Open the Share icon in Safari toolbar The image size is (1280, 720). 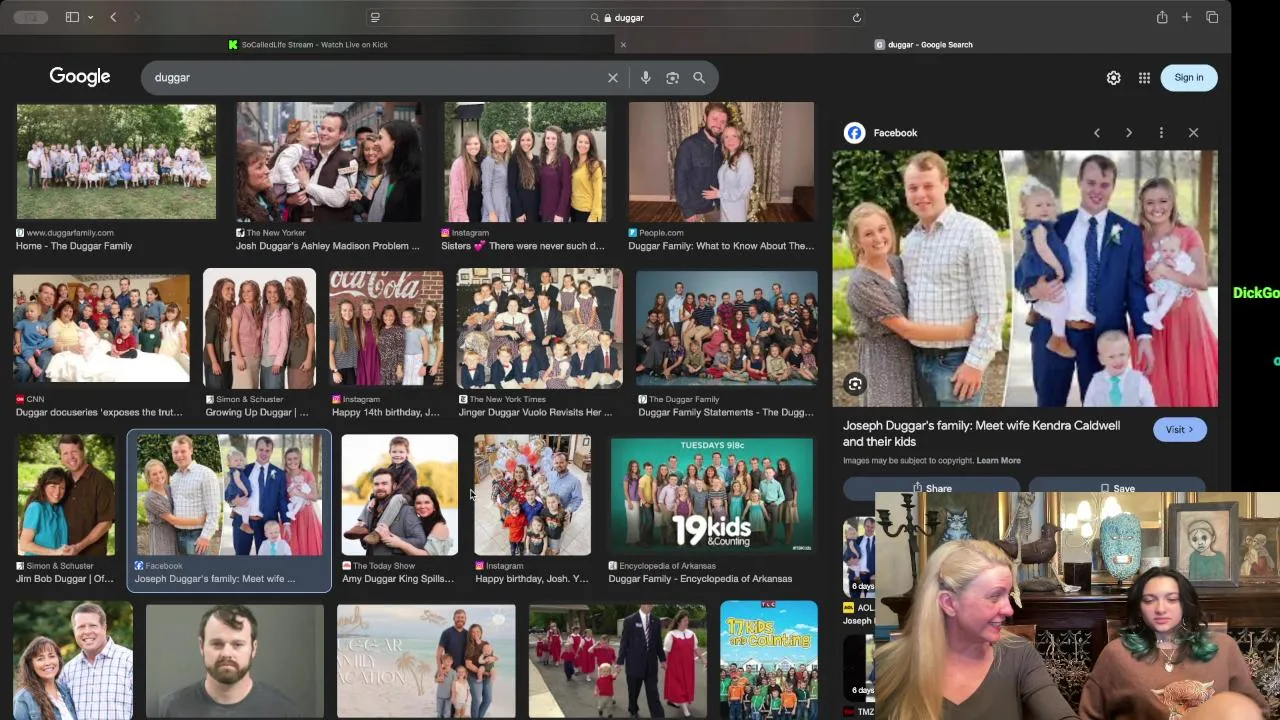(x=1162, y=17)
